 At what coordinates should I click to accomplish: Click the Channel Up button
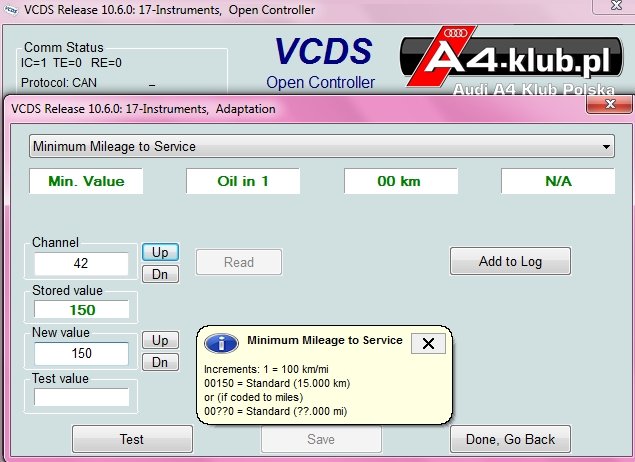pyautogui.click(x=160, y=252)
